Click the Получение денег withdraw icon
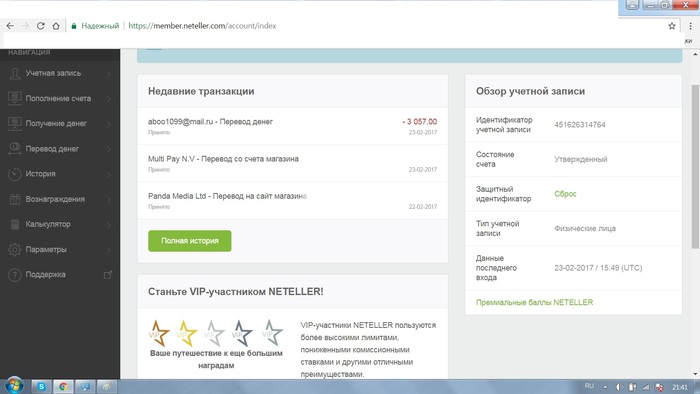The image size is (700, 394). (15, 124)
